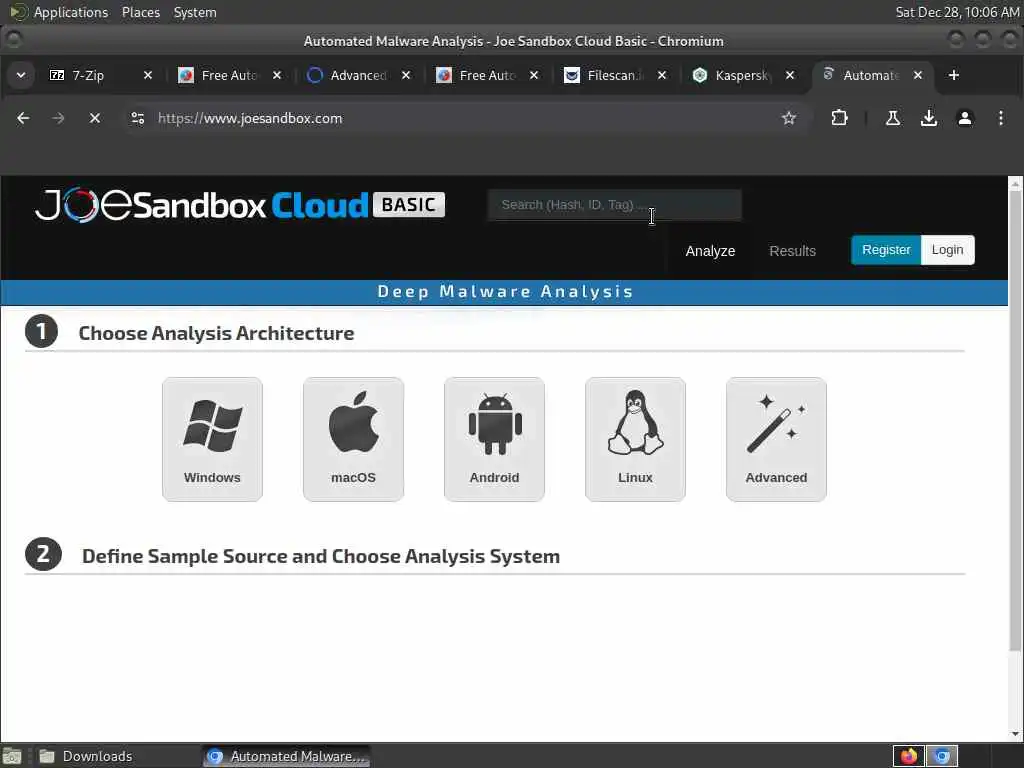1024x768 pixels.
Task: Switch to the Kaspersky tab
Action: 742,75
